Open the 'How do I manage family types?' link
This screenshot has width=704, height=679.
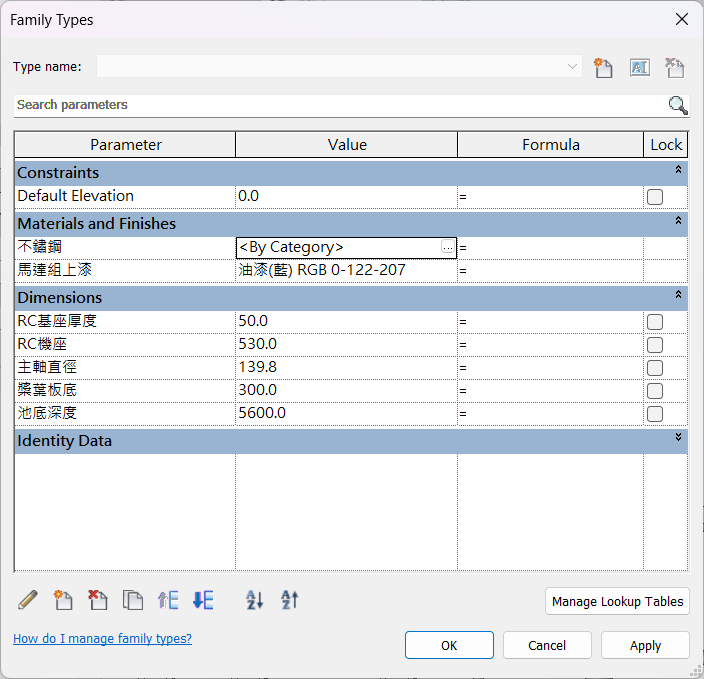102,639
